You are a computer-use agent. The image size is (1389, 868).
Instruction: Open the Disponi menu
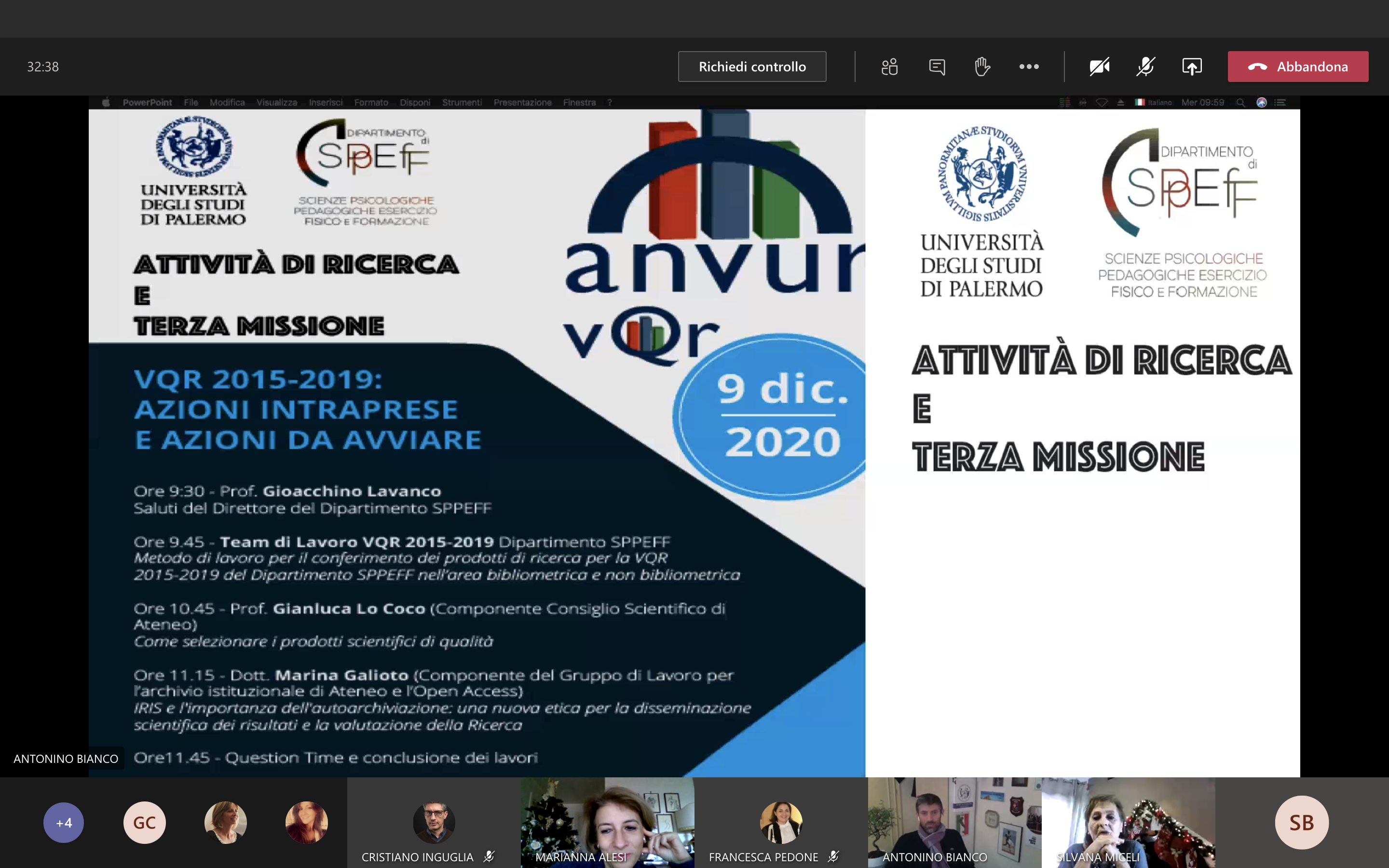click(415, 102)
